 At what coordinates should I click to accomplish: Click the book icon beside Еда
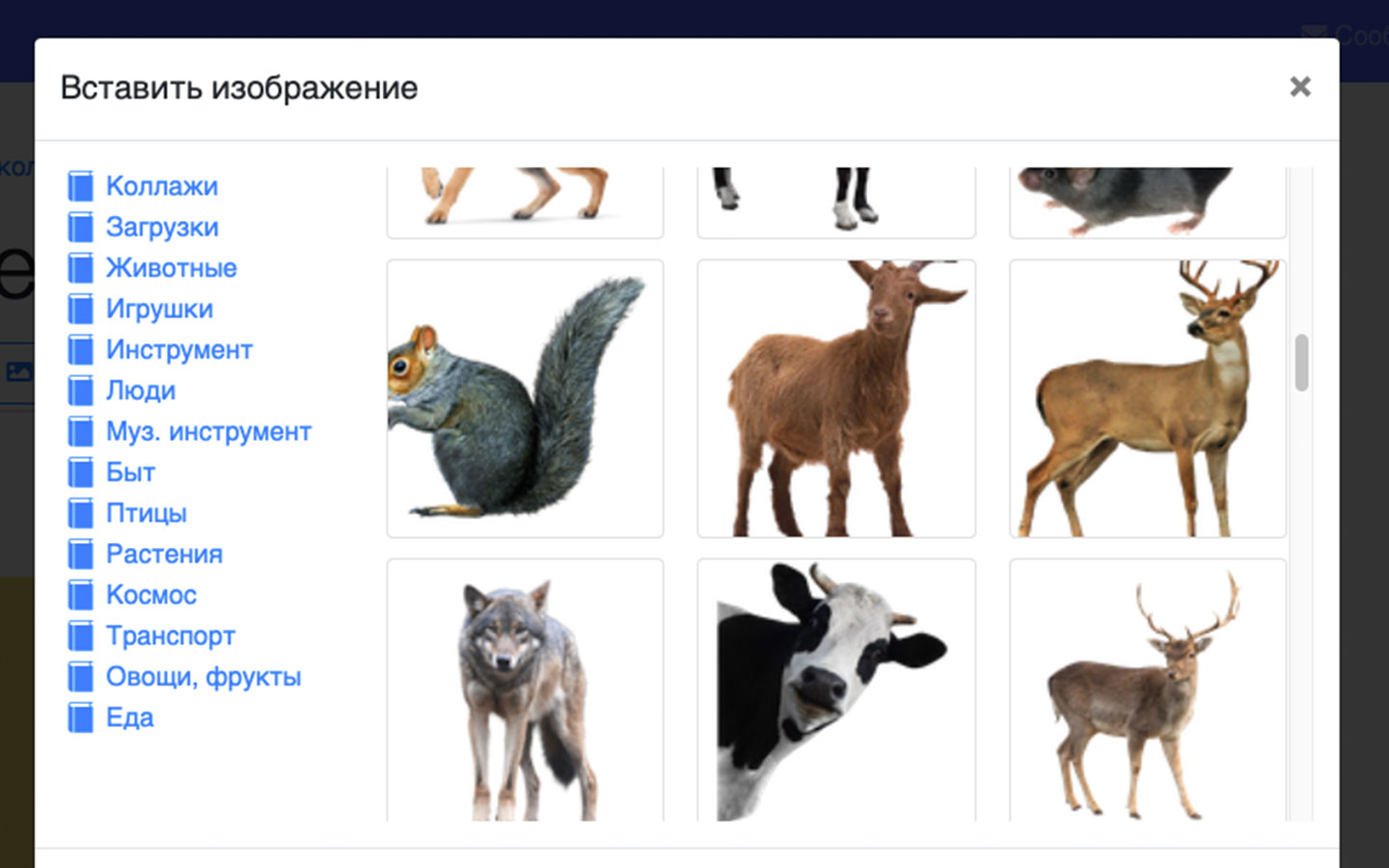pyautogui.click(x=81, y=718)
